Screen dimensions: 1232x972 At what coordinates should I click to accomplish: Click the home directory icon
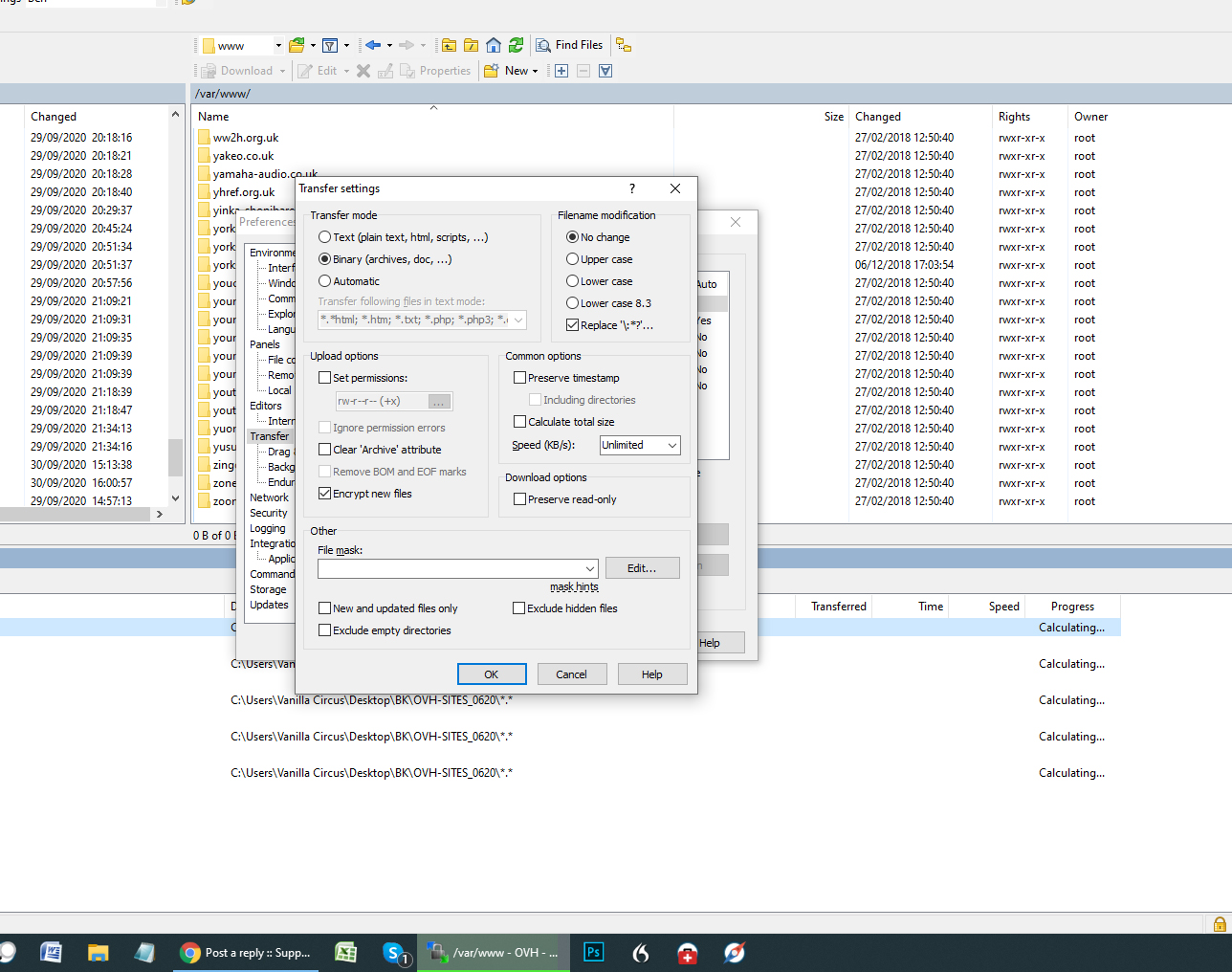pyautogui.click(x=494, y=45)
